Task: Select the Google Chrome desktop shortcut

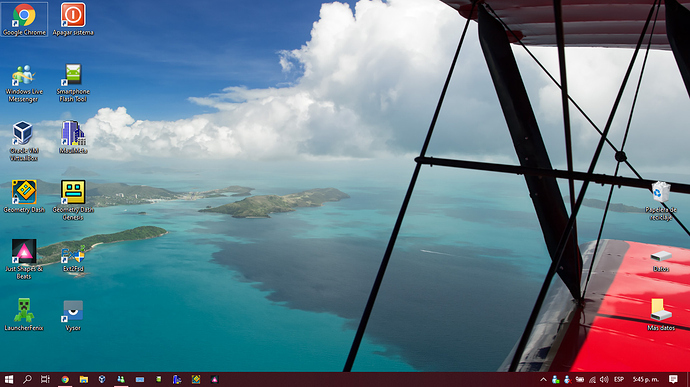Action: 24,19
